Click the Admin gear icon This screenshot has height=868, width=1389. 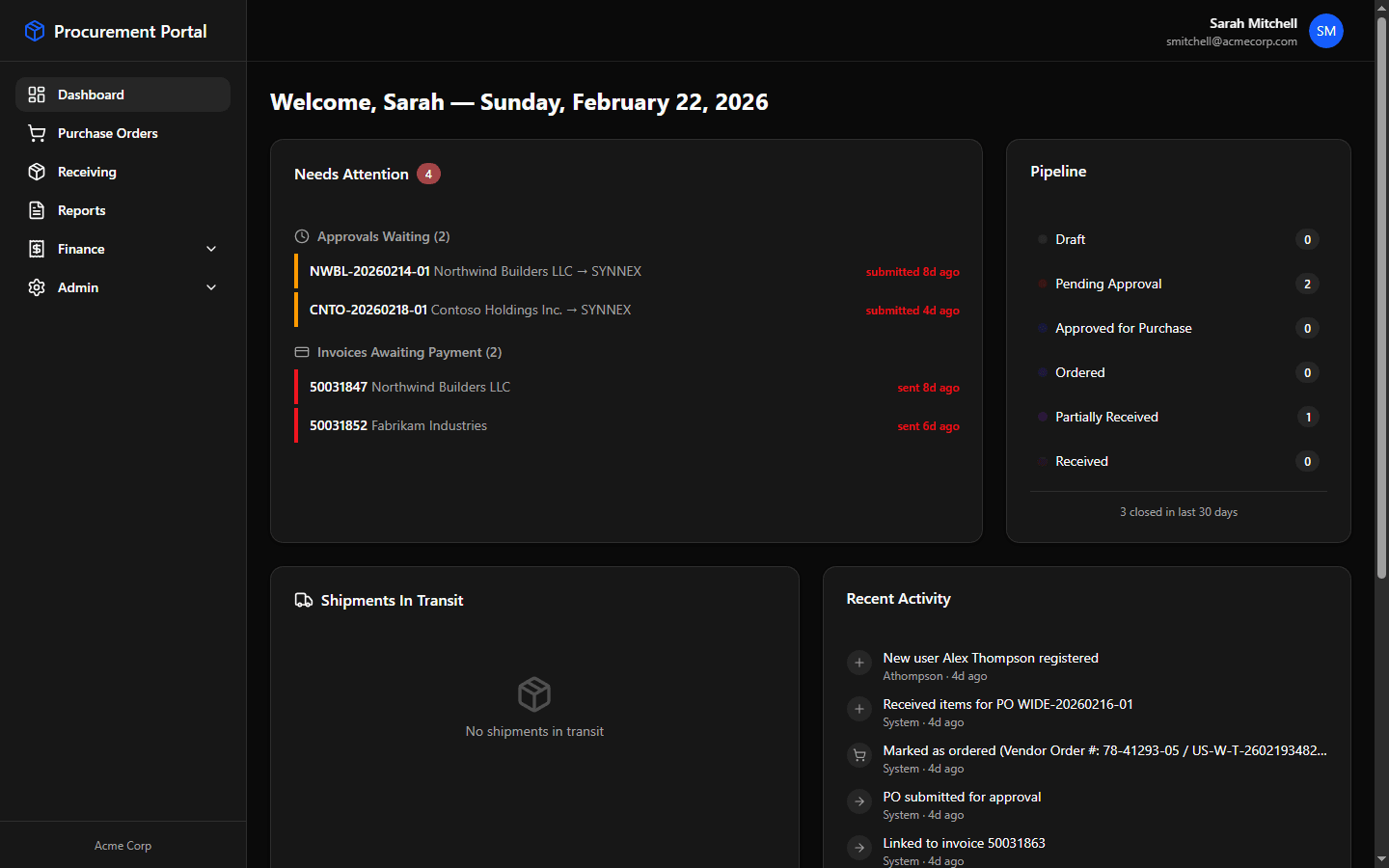click(x=36, y=287)
